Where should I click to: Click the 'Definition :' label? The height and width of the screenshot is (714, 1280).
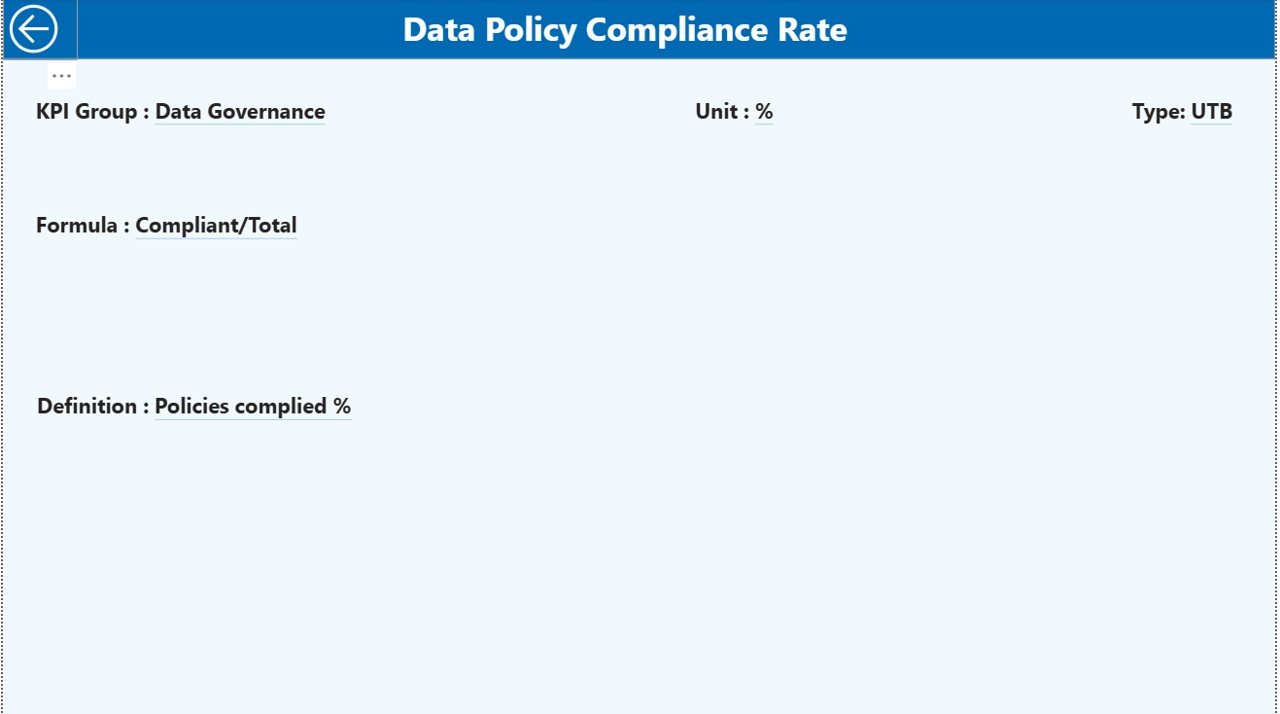point(88,406)
